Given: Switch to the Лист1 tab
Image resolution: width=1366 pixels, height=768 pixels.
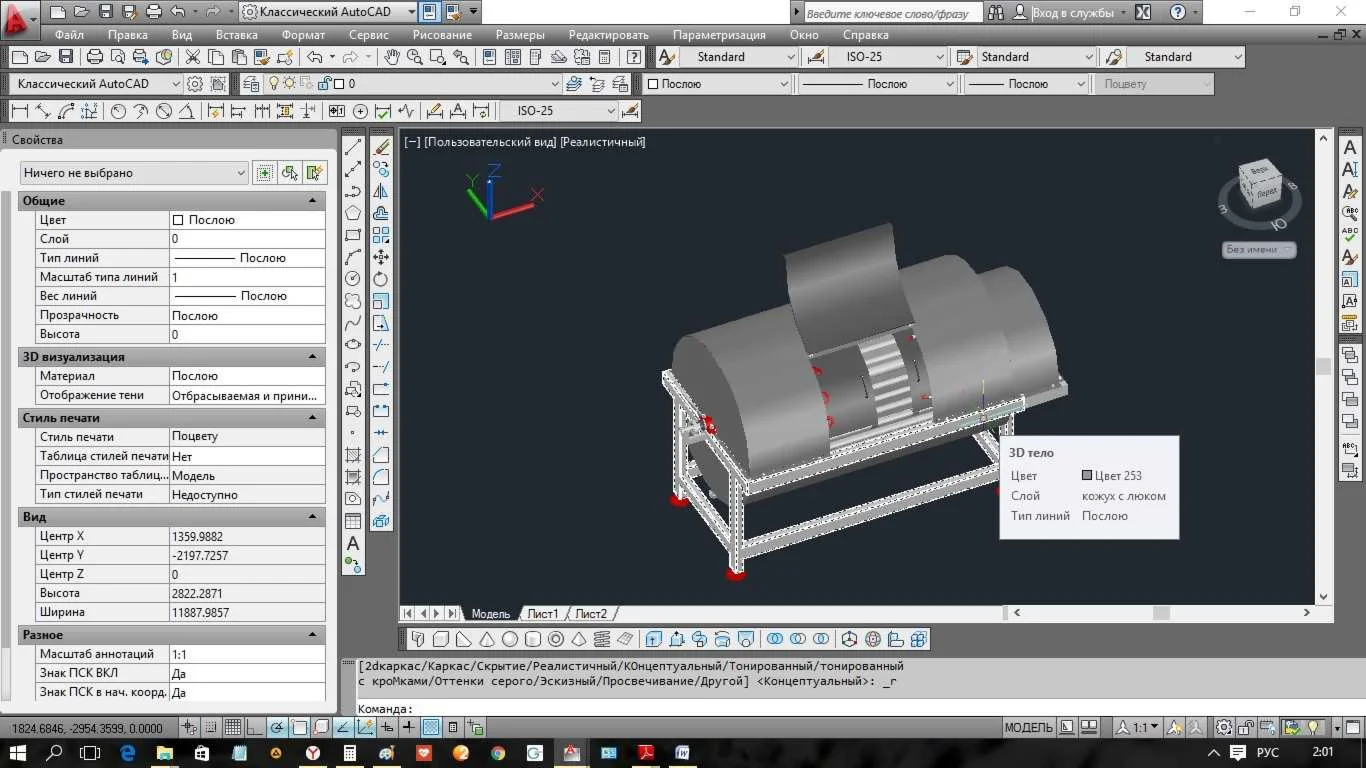Looking at the screenshot, I should pyautogui.click(x=542, y=613).
